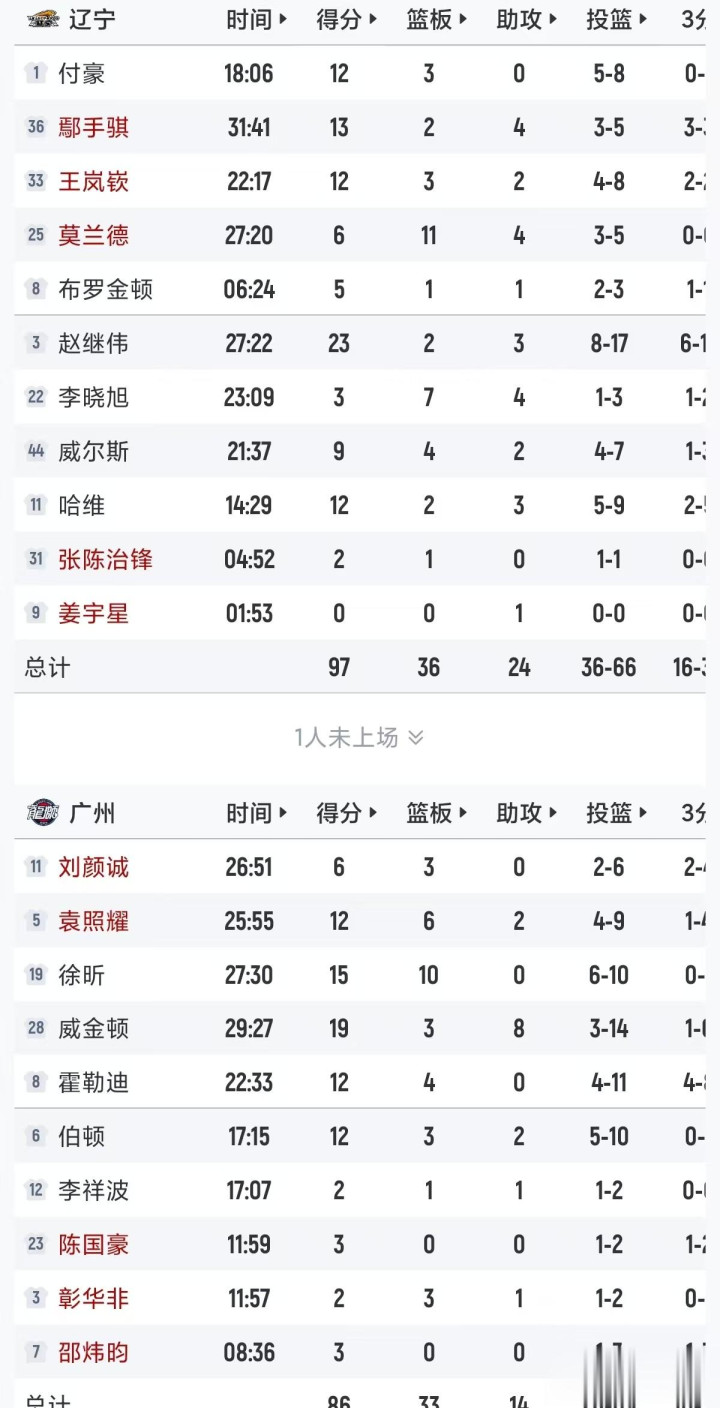This screenshot has height=1408, width=720.
Task: Click jersey number 31 badge for 张陈治锋
Action: coord(36,559)
